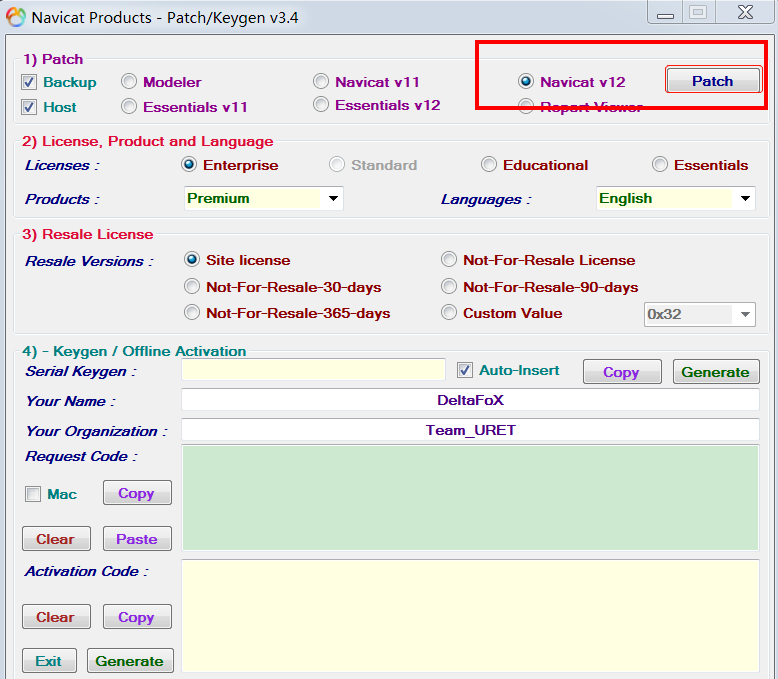Image resolution: width=778 pixels, height=679 pixels.
Task: Click the Your Name field containing DeltaFoX
Action: click(470, 400)
